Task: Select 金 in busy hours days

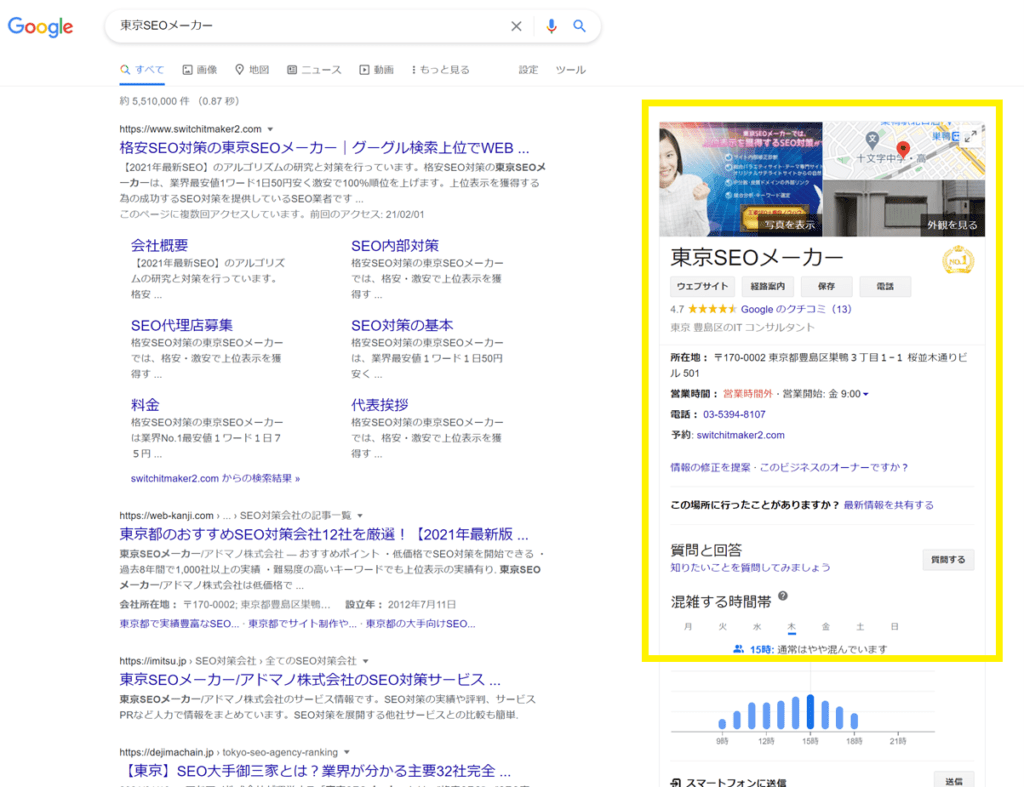Action: 825,626
